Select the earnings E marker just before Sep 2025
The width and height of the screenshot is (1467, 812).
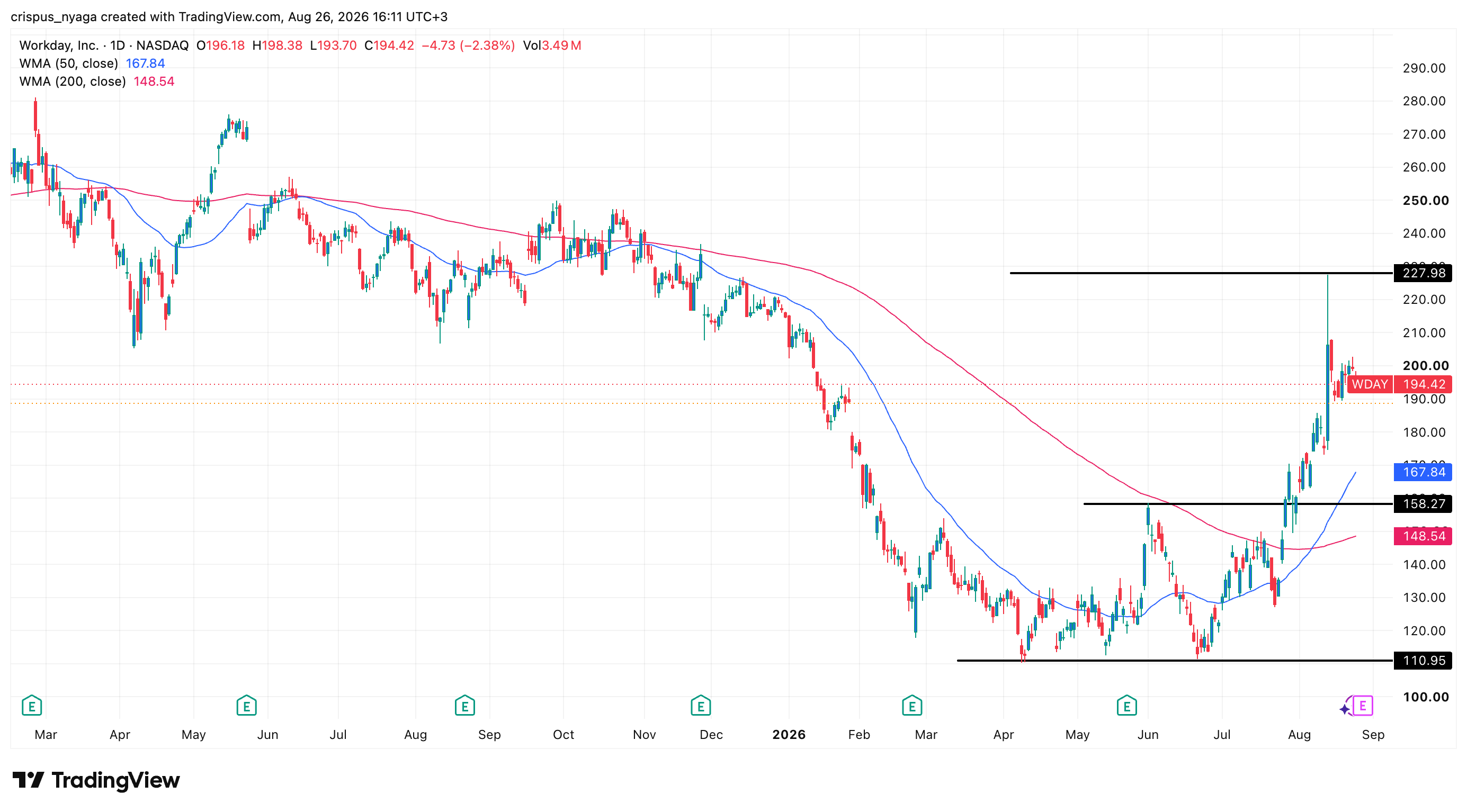point(464,706)
